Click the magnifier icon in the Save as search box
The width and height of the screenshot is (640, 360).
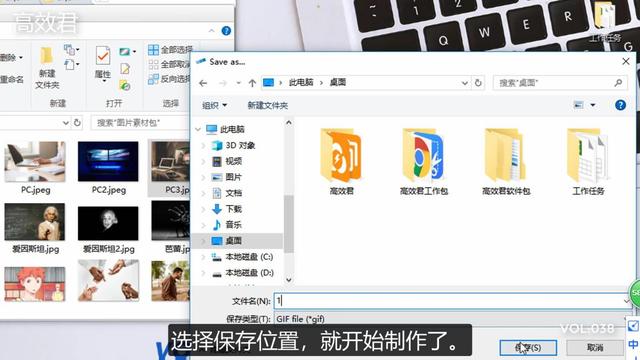tap(618, 83)
